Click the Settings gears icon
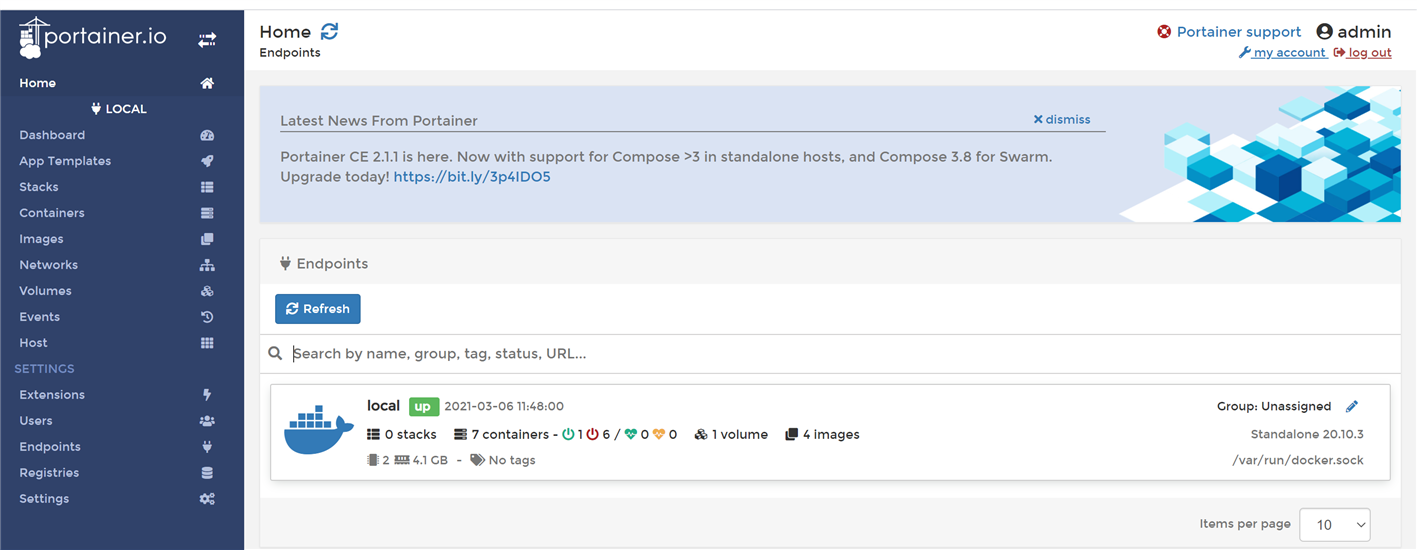This screenshot has width=1417, height=550. [207, 499]
